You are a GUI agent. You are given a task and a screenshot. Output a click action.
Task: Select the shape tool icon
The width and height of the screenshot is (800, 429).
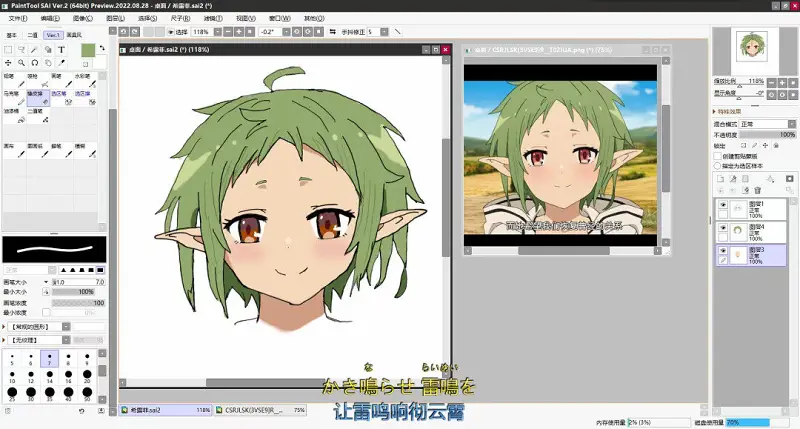tap(48, 50)
